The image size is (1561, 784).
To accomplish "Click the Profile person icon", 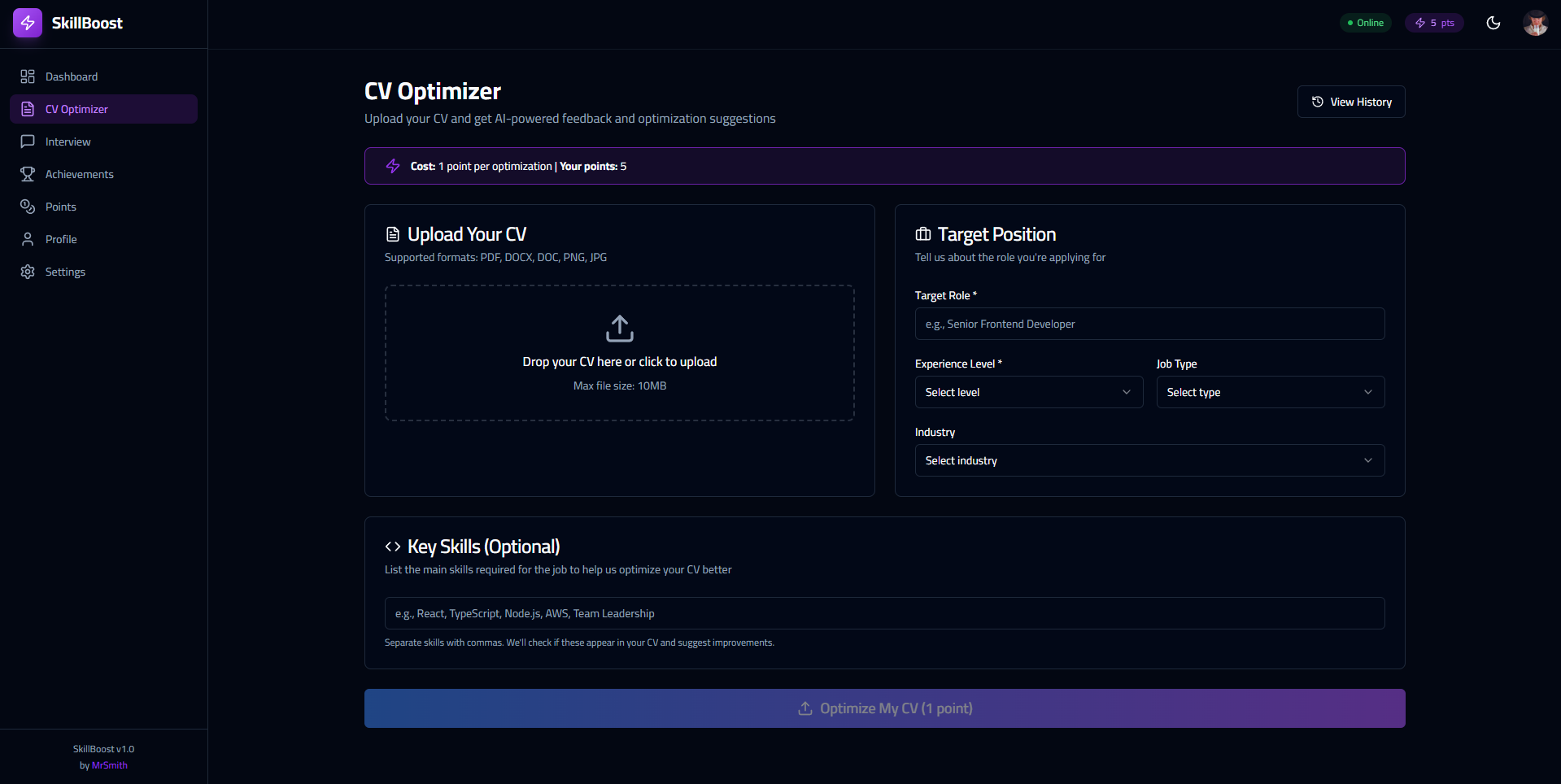I will (x=28, y=238).
